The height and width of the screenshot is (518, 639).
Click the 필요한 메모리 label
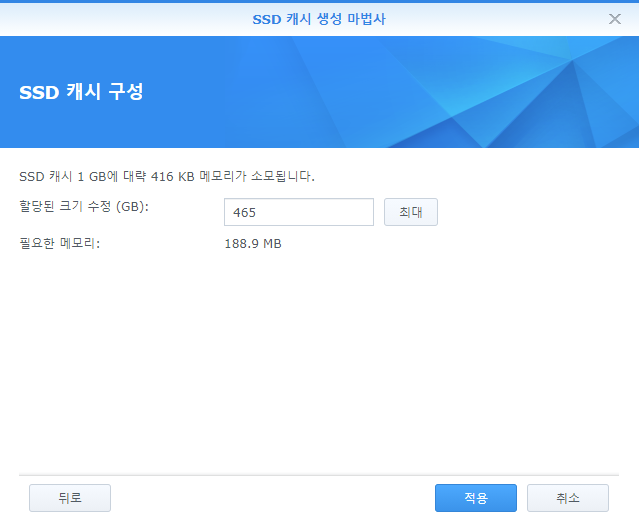pos(59,244)
